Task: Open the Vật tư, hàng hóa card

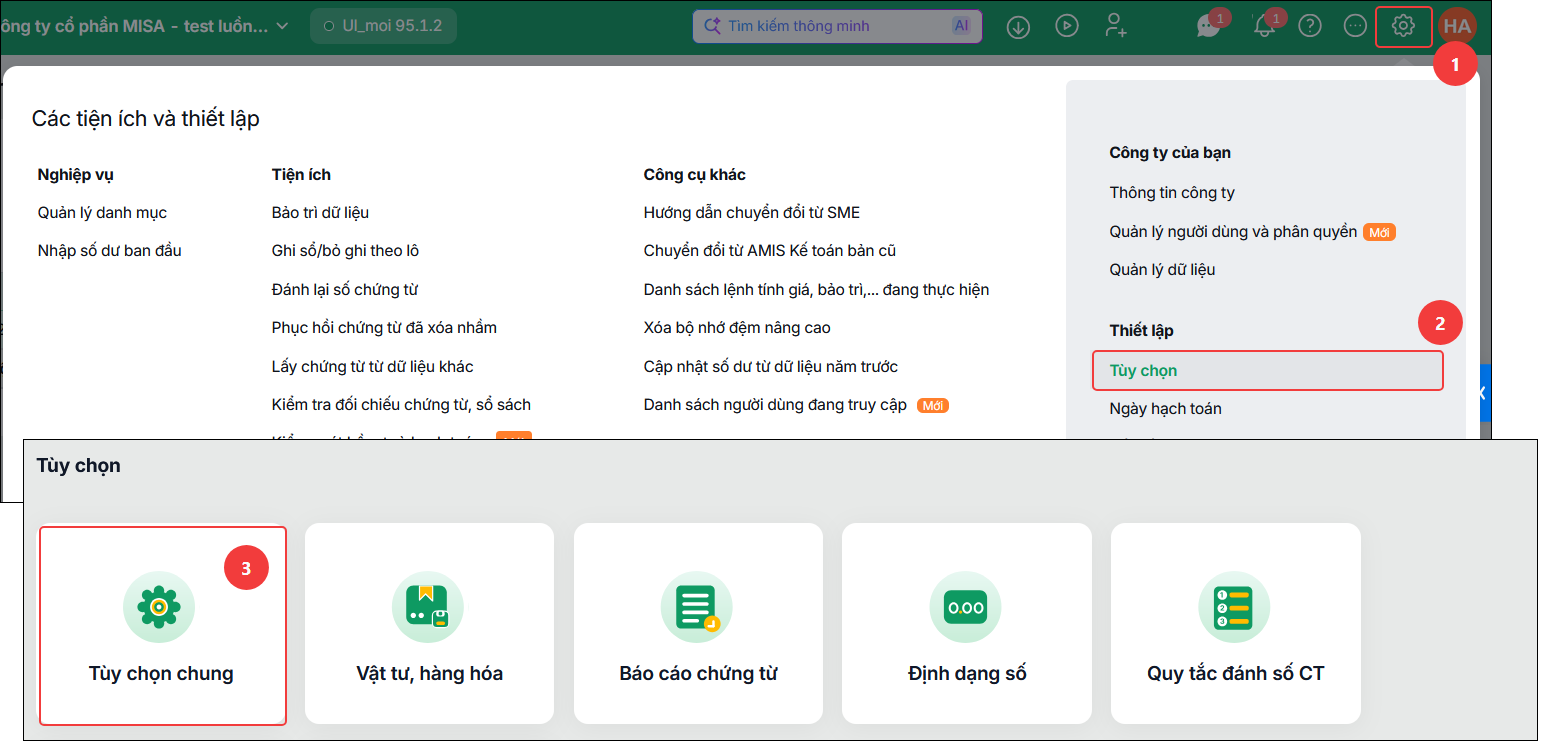Action: click(x=429, y=623)
